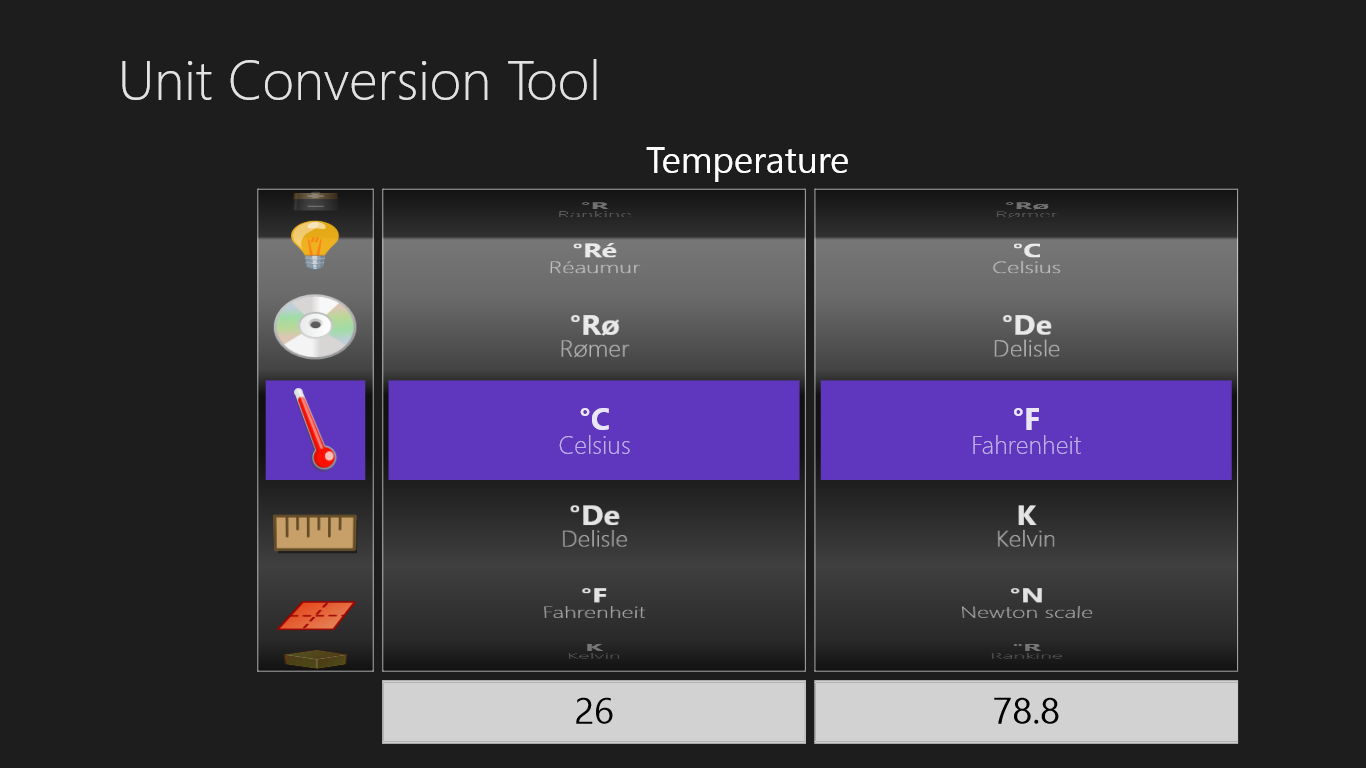Click the highlighted Fahrenheit target unit

1026,430
